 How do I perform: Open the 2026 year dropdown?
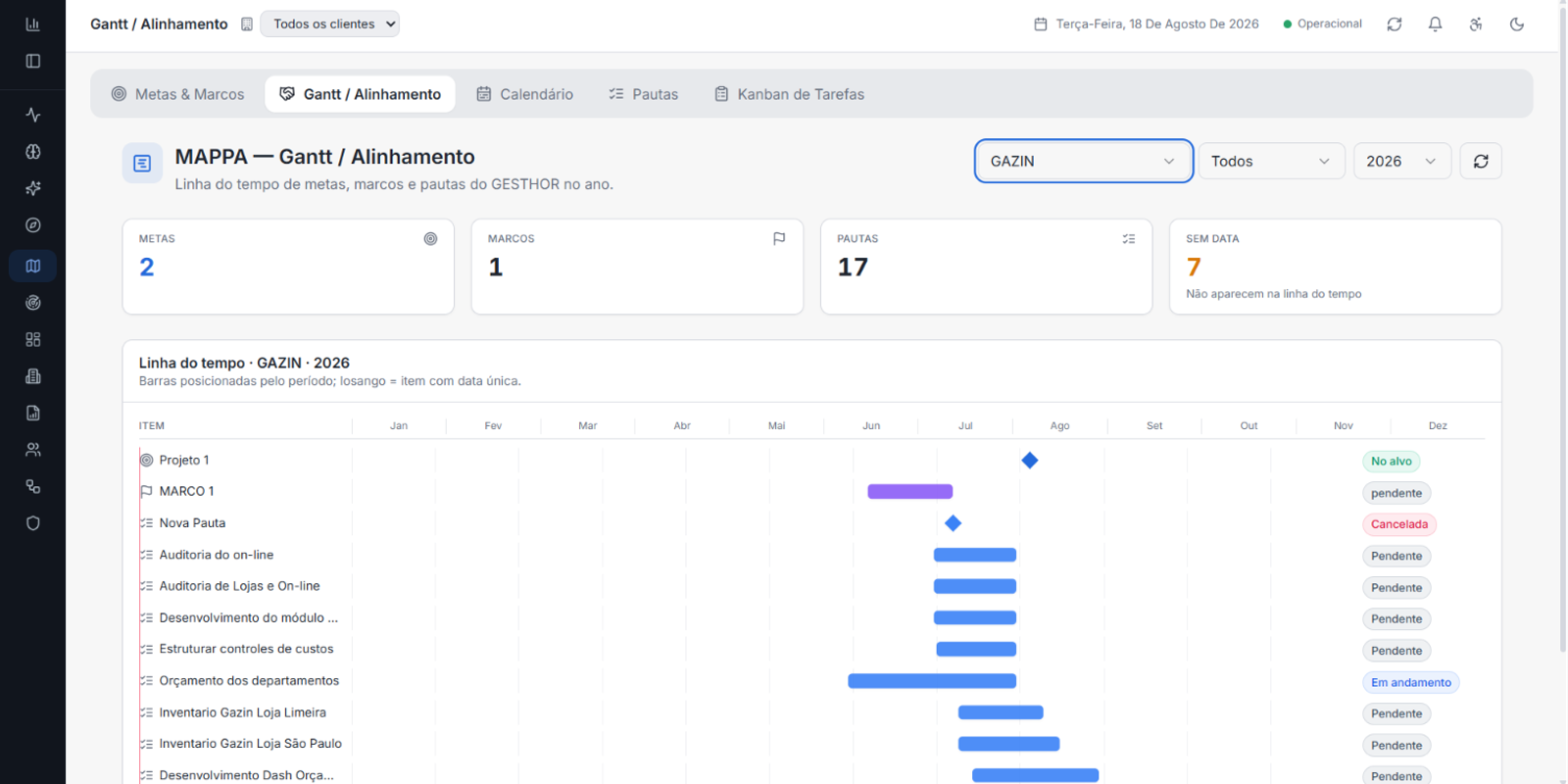click(x=1401, y=161)
